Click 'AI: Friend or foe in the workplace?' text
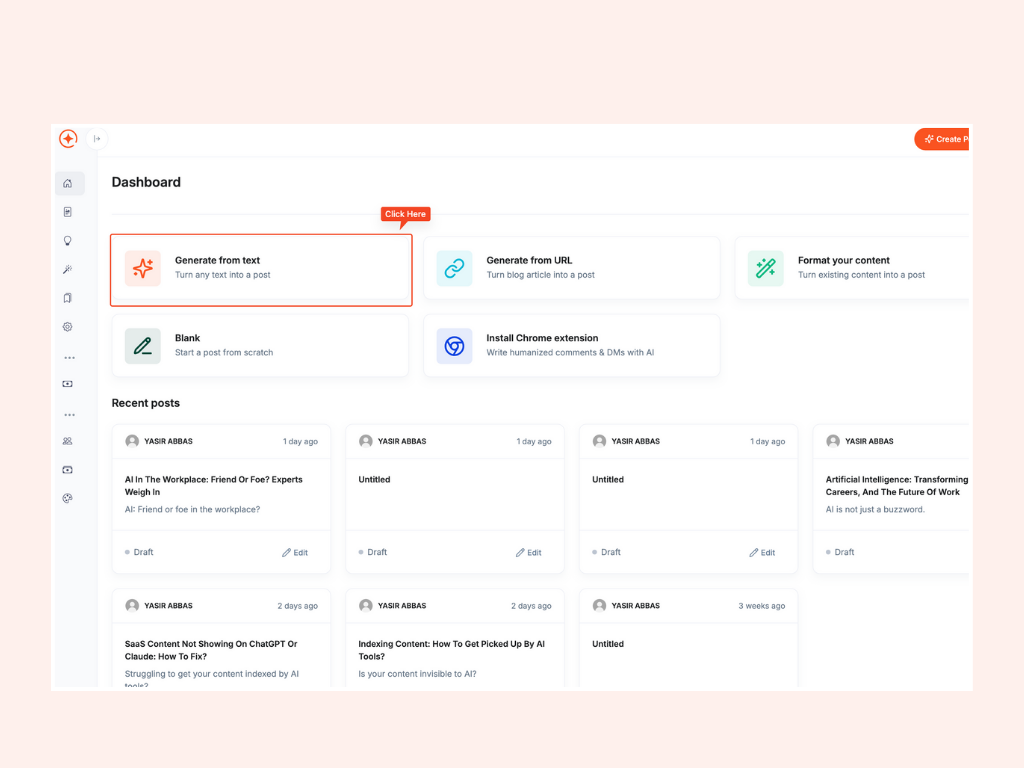The width and height of the screenshot is (1024, 768). pos(192,509)
